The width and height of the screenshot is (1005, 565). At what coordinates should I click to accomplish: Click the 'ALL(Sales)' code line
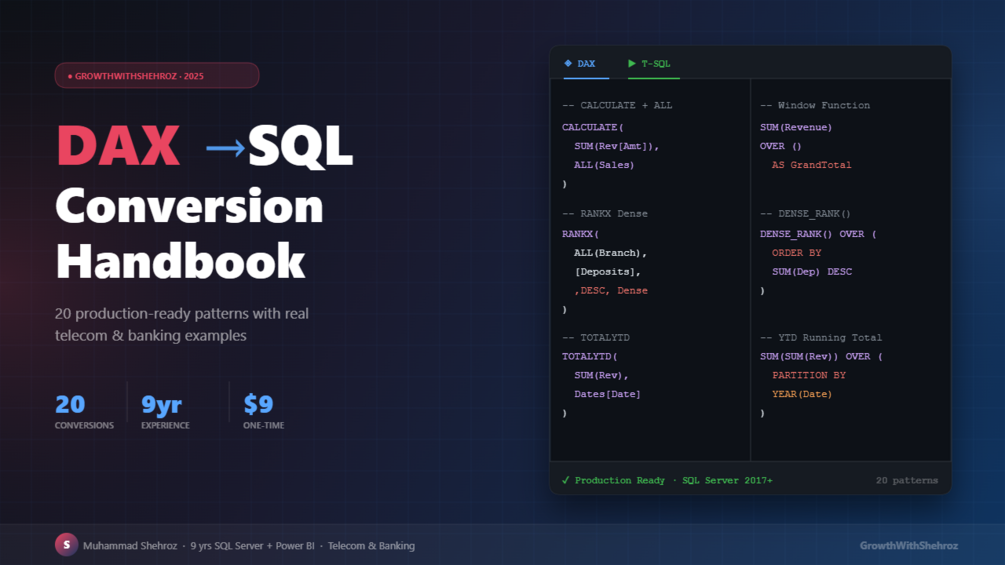pos(604,165)
